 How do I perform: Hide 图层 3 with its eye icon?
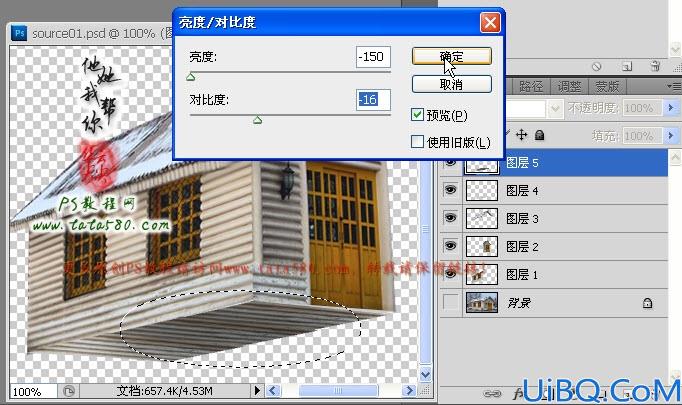tap(451, 218)
